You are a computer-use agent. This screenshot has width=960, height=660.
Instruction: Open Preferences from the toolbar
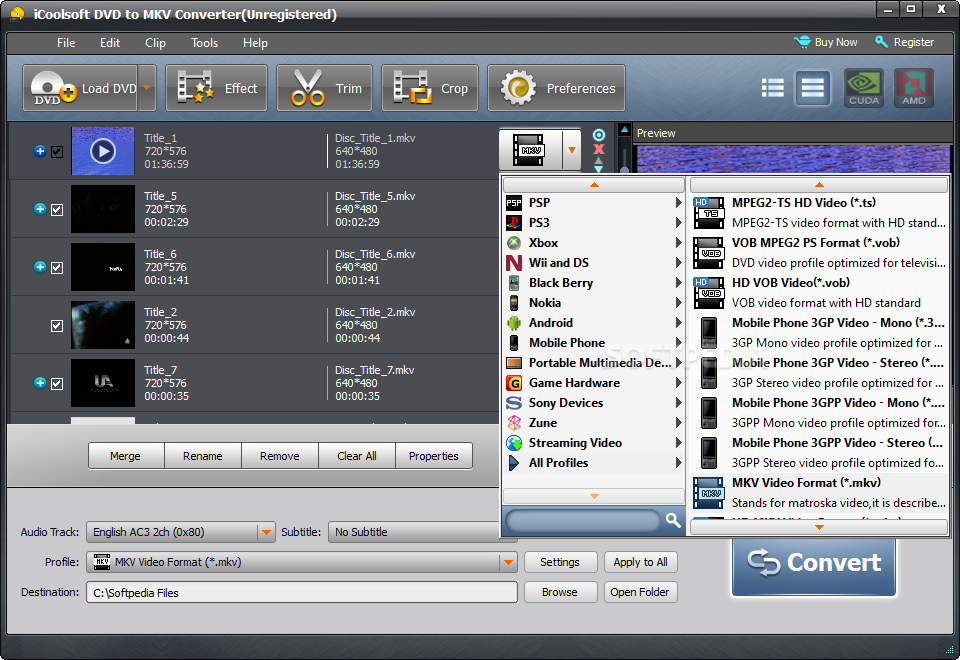(x=556, y=88)
